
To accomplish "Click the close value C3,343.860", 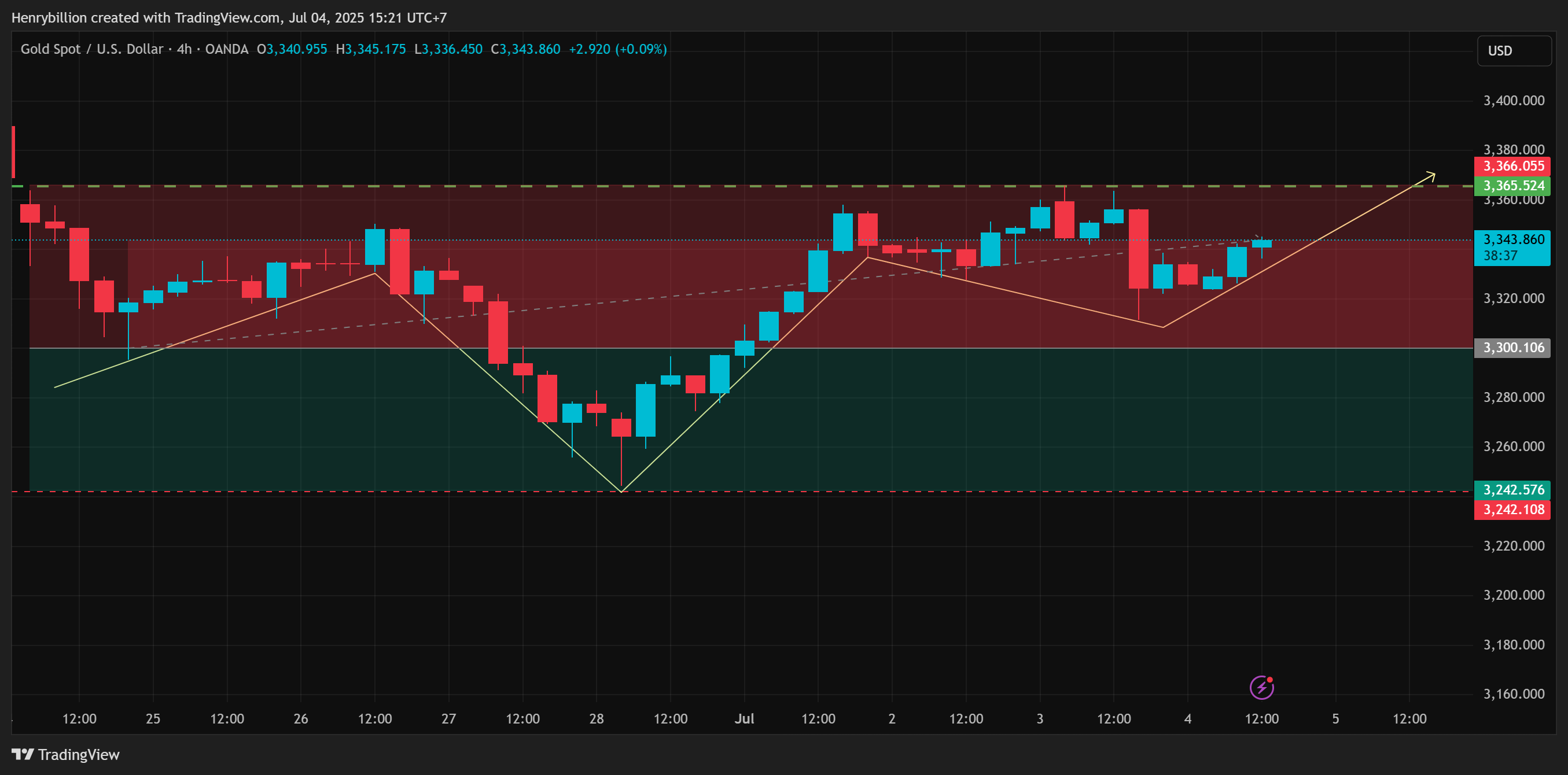I will 525,49.
